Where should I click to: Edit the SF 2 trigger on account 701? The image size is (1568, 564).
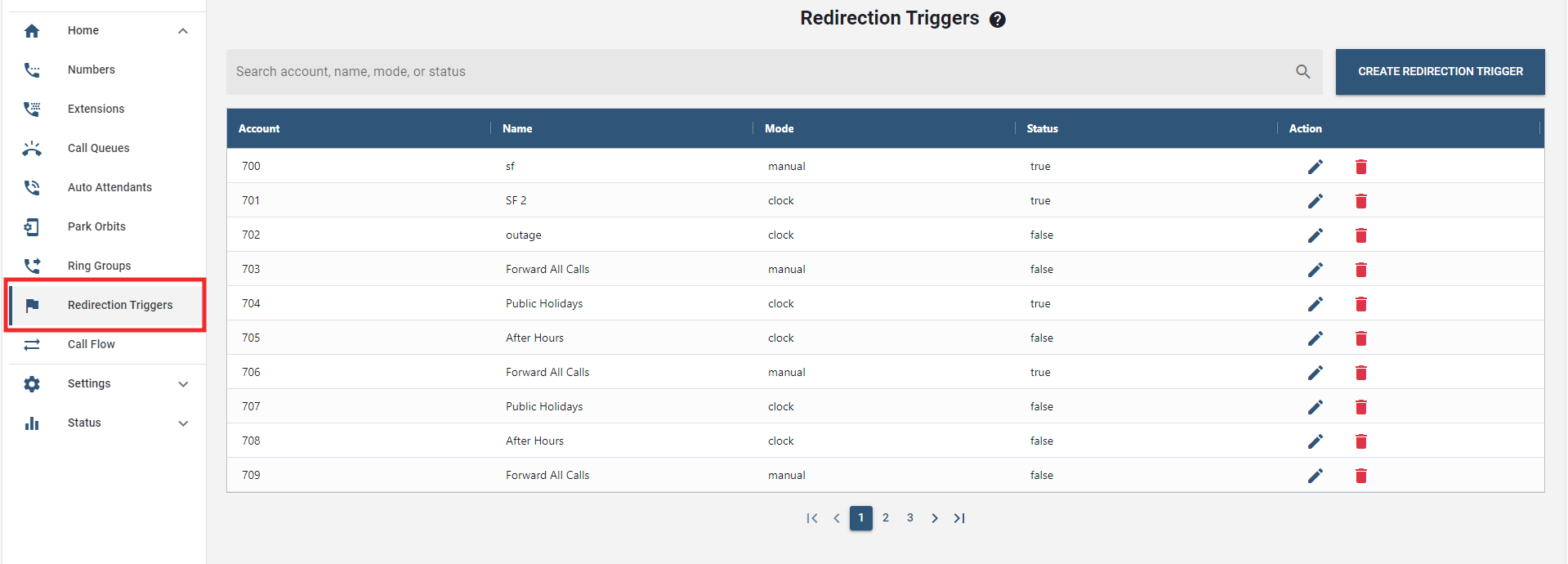[1315, 201]
